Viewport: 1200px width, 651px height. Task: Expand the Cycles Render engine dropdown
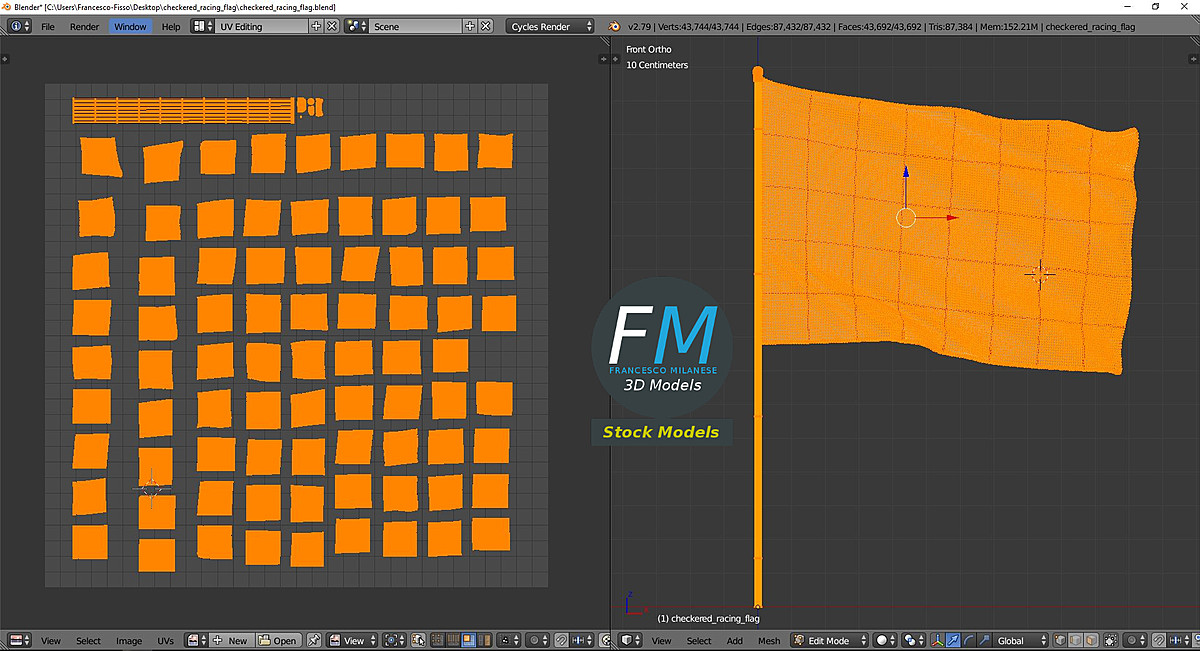[549, 26]
